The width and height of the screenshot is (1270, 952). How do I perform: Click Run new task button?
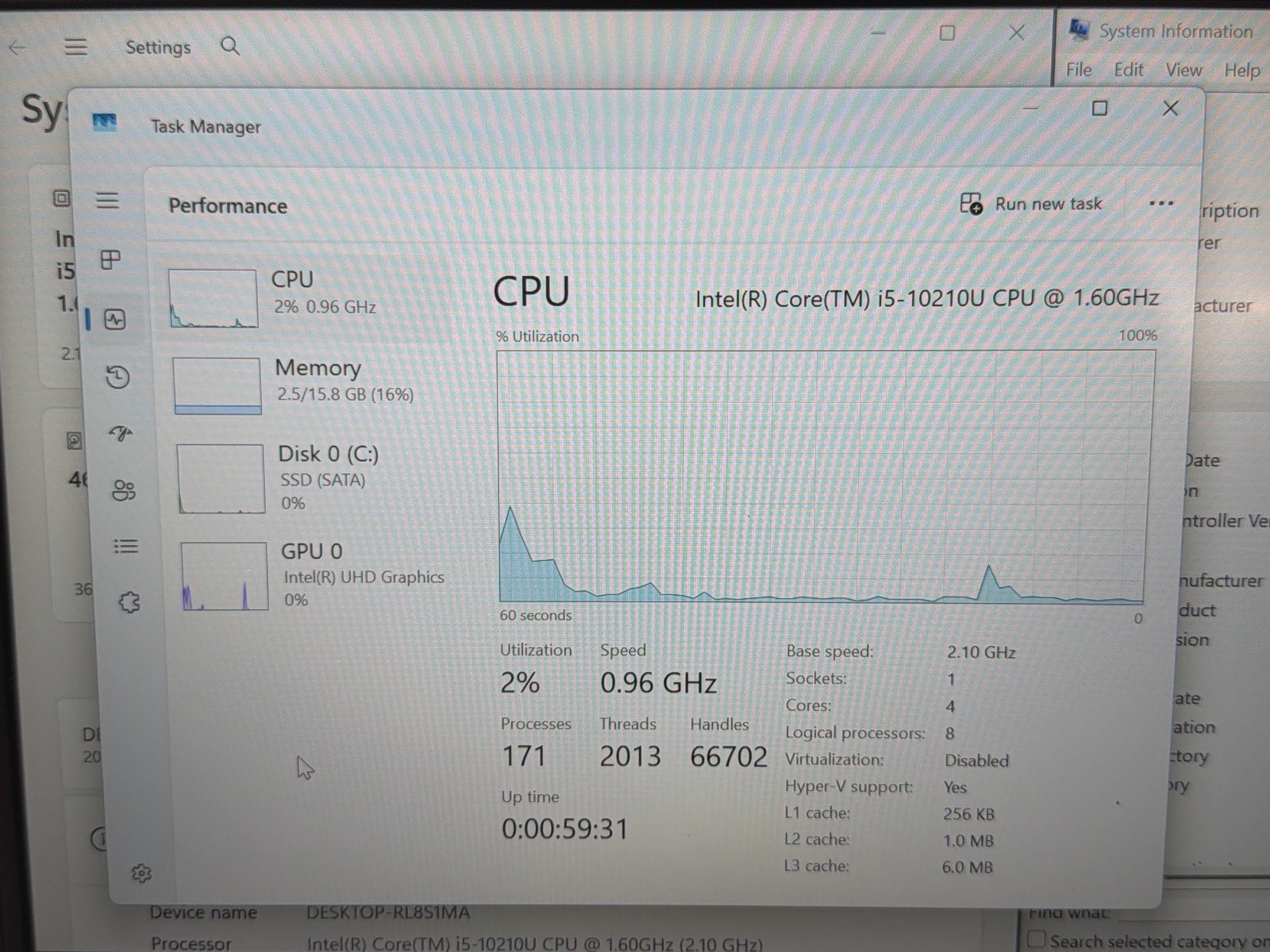[x=1031, y=204]
